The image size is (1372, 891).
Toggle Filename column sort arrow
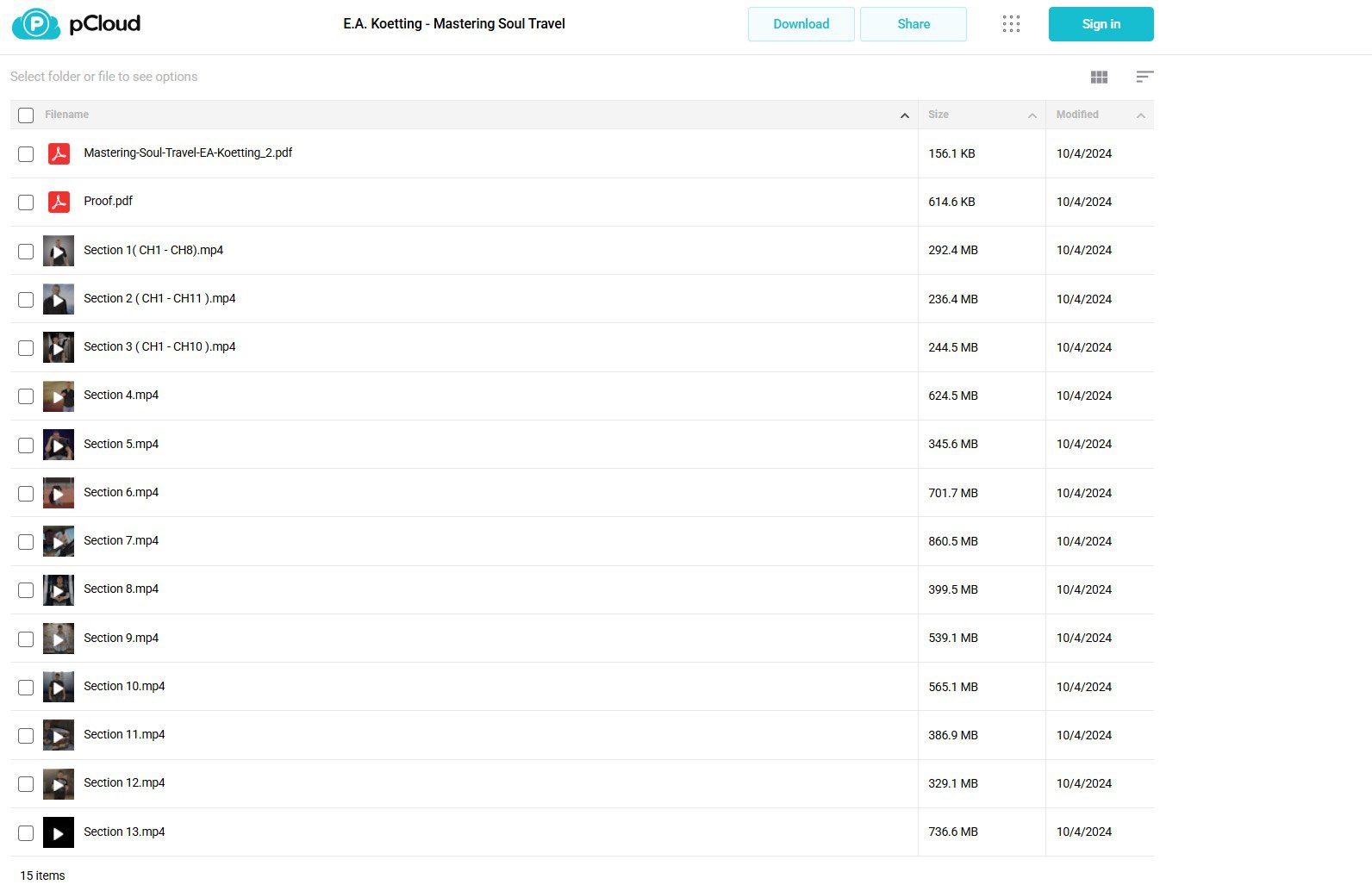pyautogui.click(x=904, y=115)
